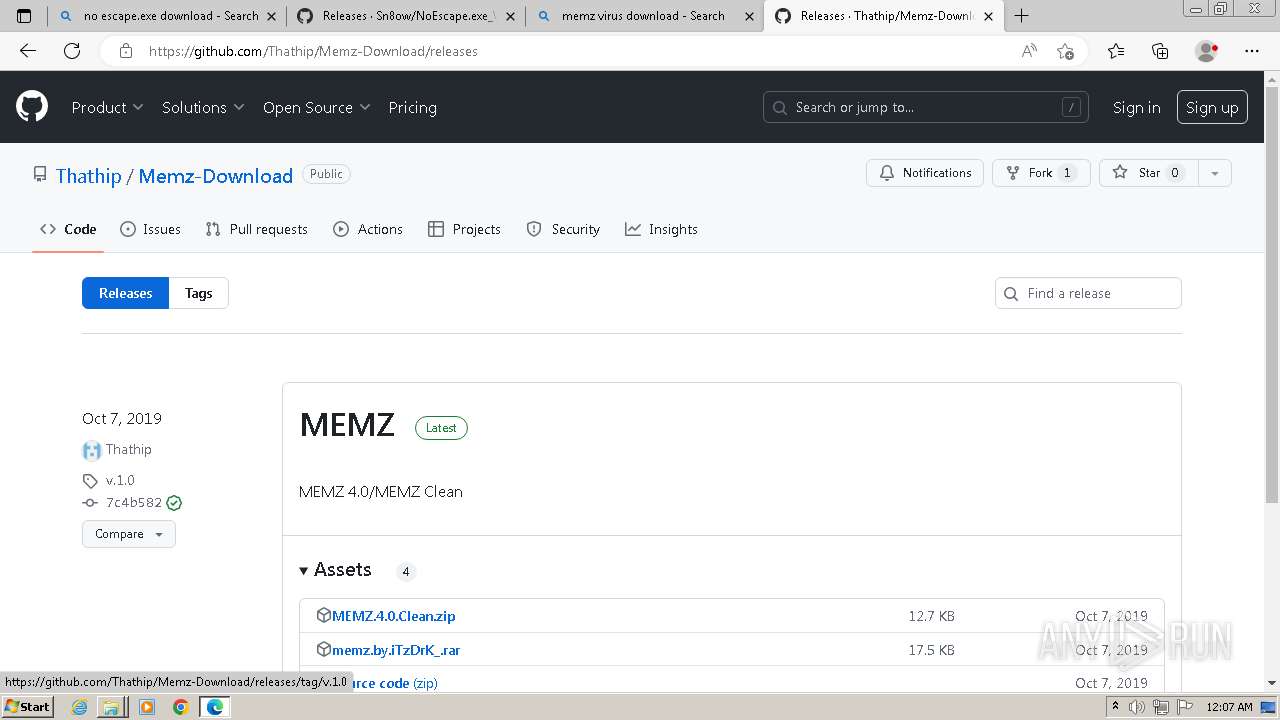Click the GitHub Octocat logo
This screenshot has width=1280, height=720.
[32, 107]
